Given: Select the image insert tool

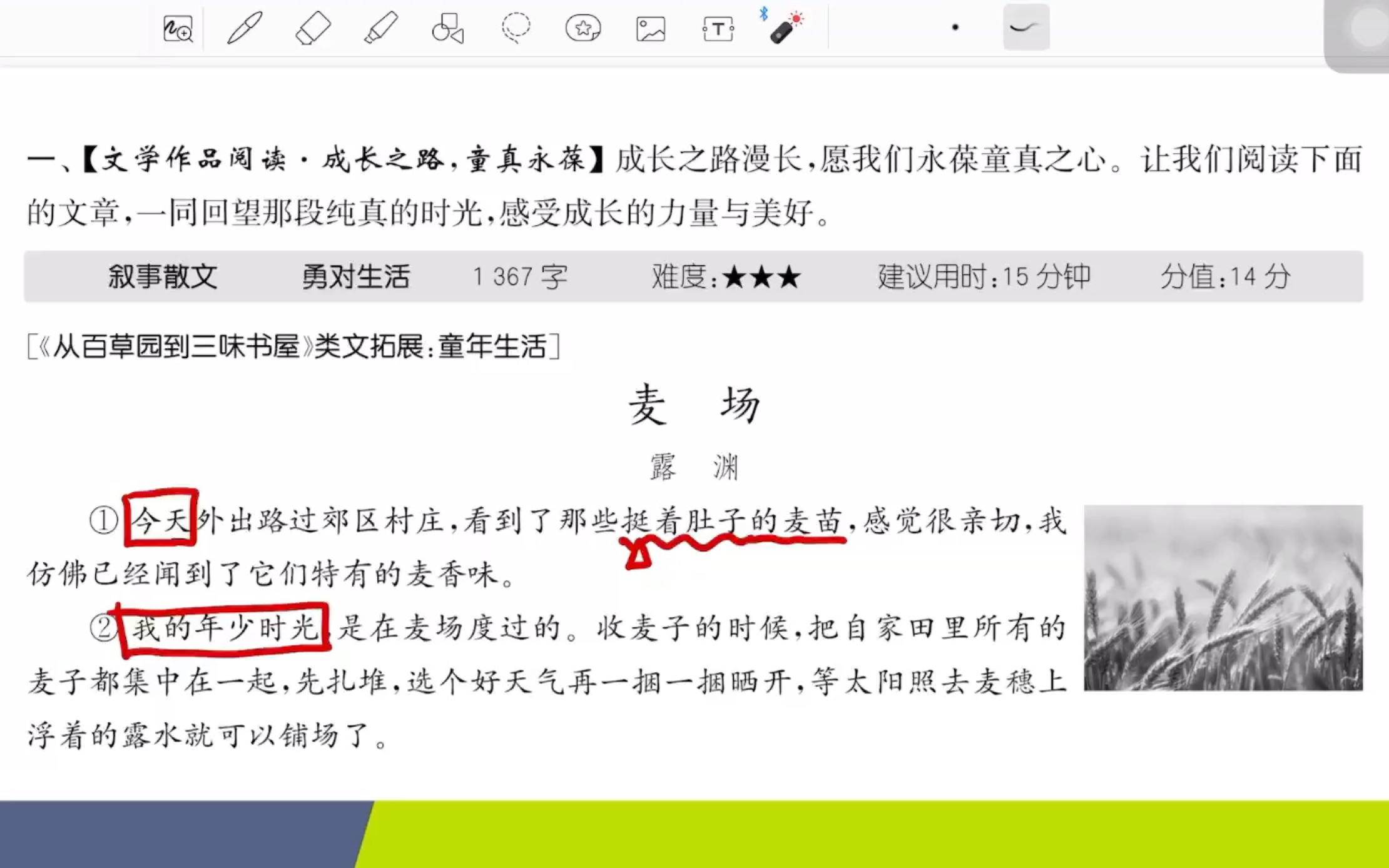Looking at the screenshot, I should [x=650, y=27].
